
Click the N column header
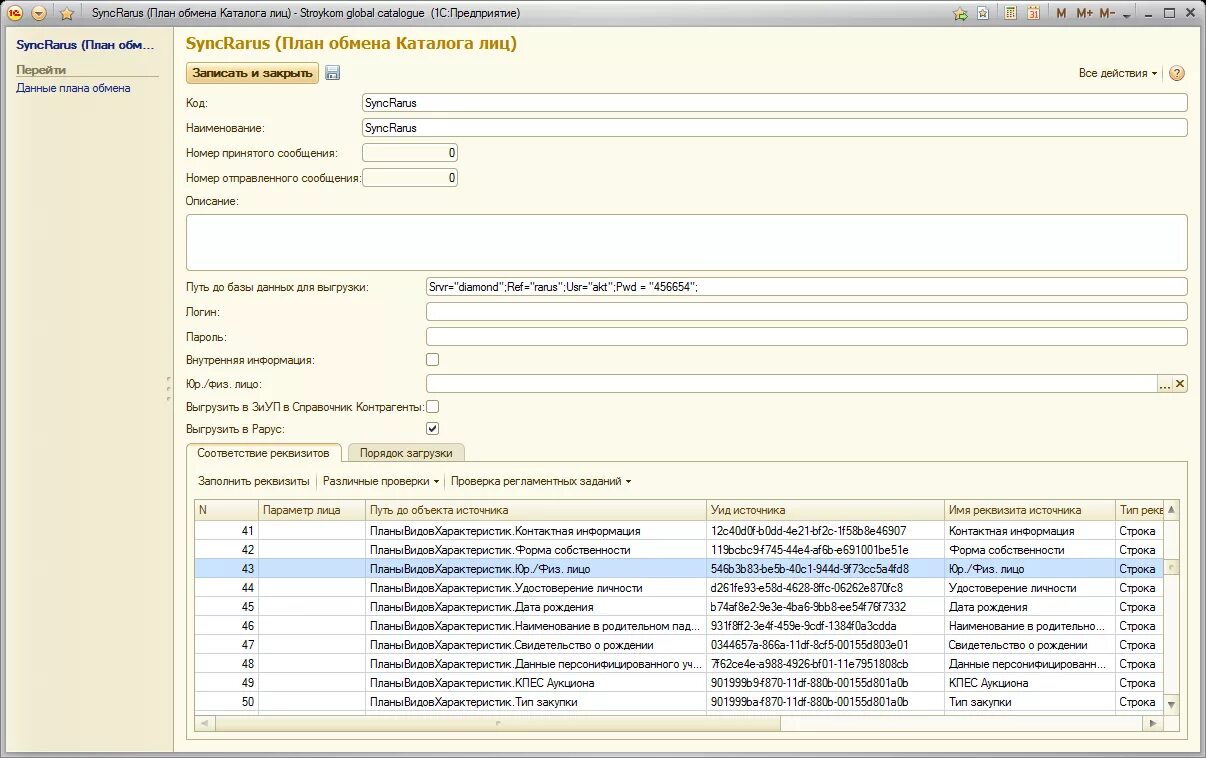[227, 510]
